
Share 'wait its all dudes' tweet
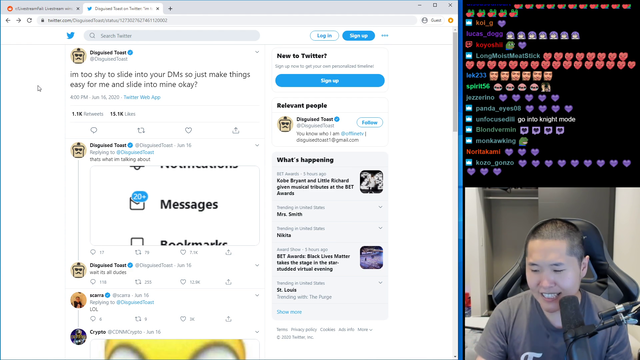point(228,282)
